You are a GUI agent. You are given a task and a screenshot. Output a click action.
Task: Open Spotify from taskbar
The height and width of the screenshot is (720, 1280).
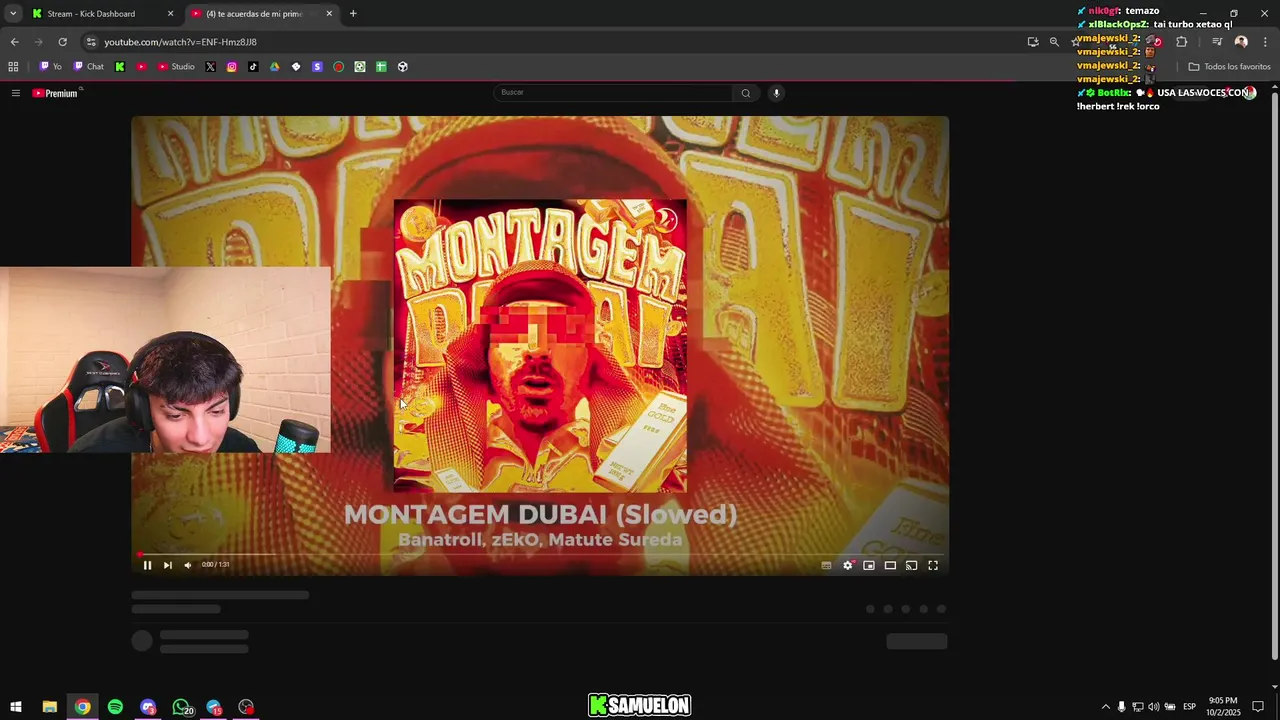pos(115,707)
